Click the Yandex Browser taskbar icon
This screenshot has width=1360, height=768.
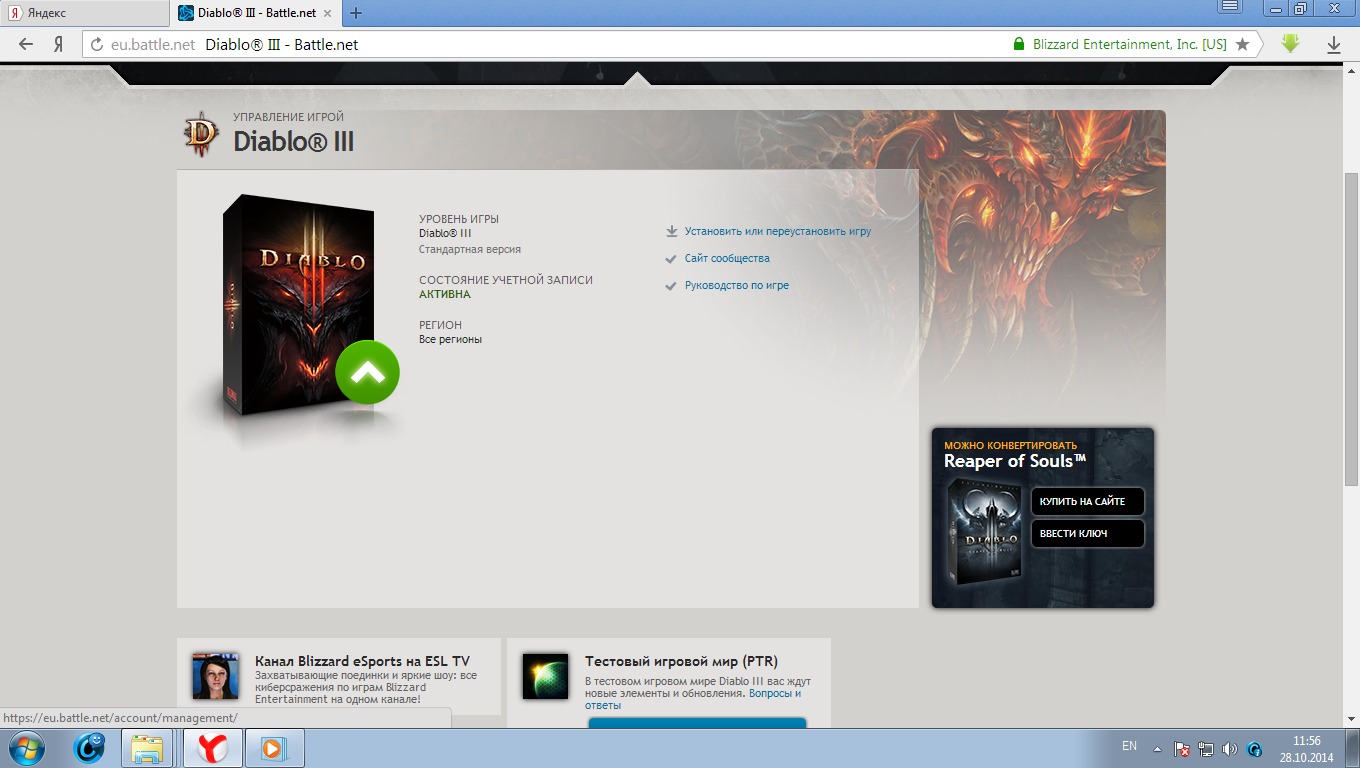click(212, 748)
